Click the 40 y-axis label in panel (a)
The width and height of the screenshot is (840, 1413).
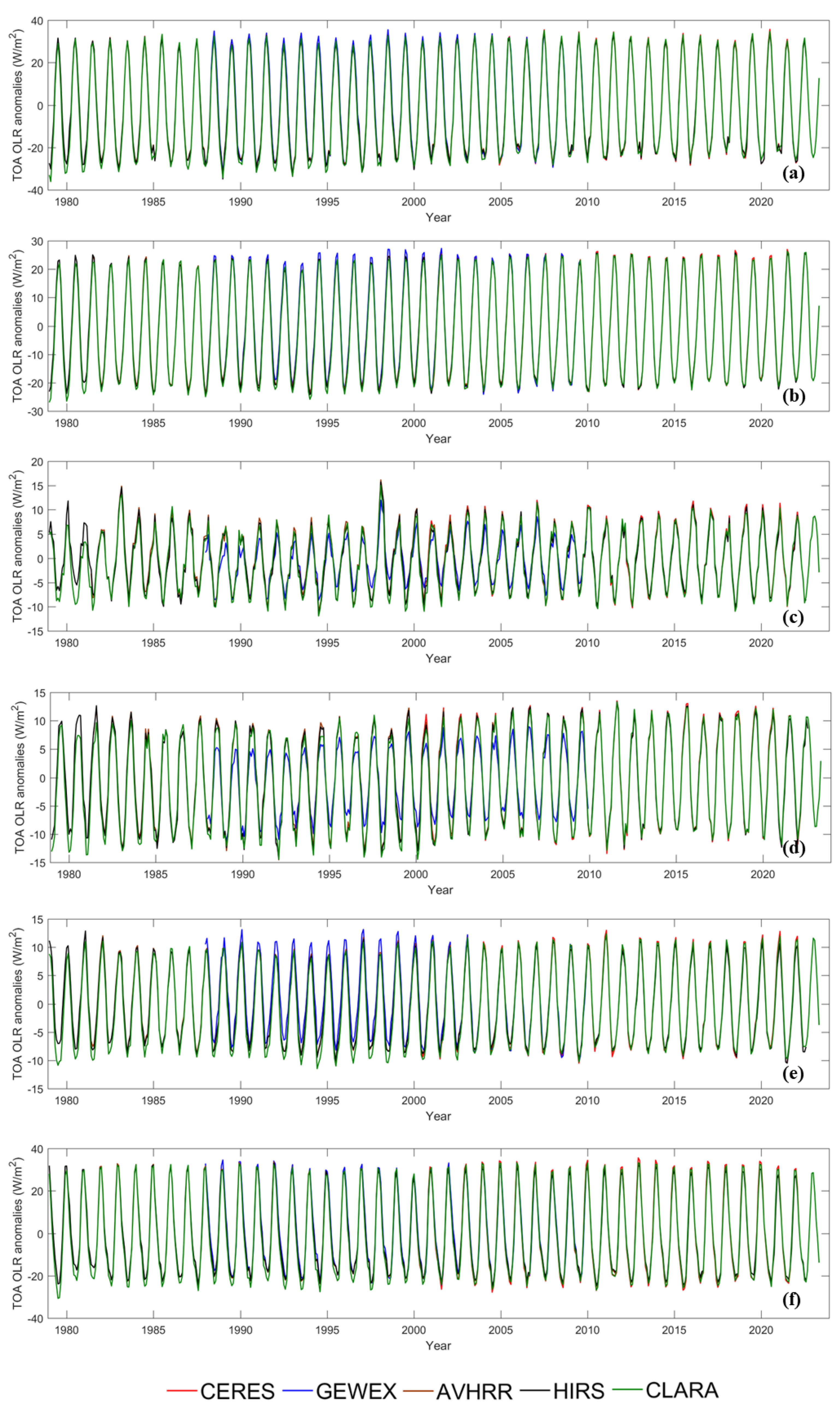tap(37, 21)
